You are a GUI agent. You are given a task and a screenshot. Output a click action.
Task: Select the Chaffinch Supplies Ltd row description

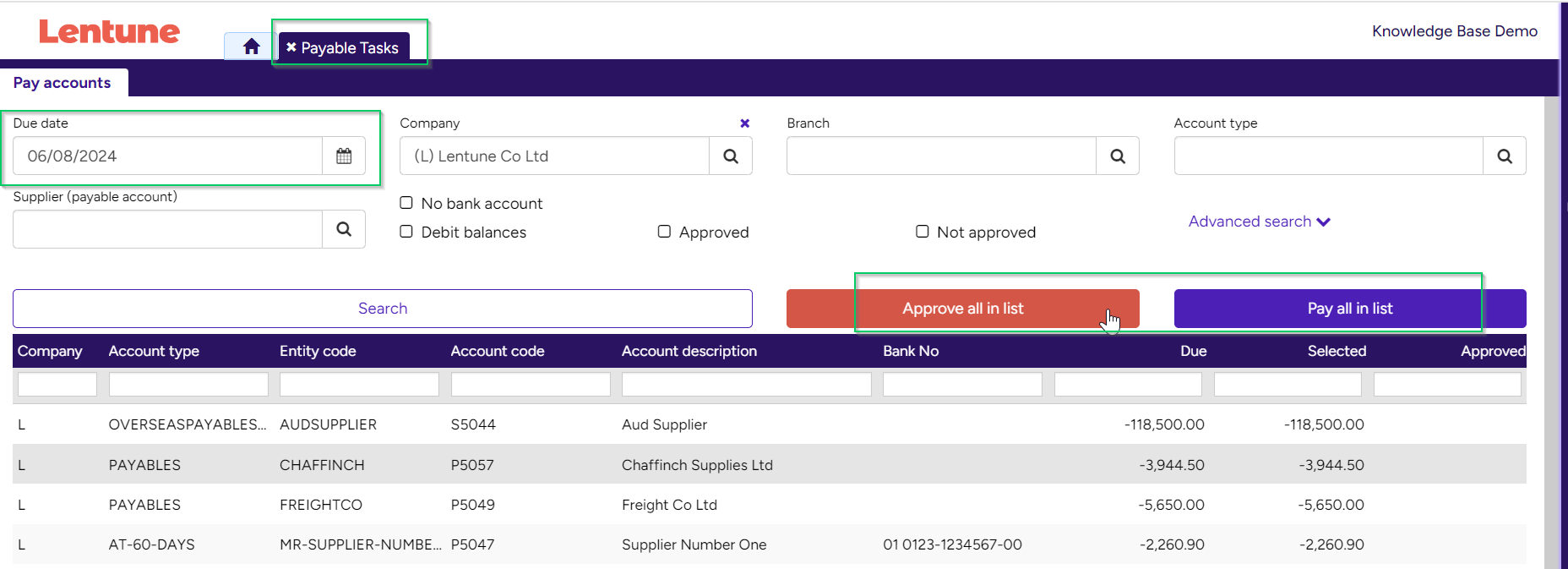click(697, 465)
